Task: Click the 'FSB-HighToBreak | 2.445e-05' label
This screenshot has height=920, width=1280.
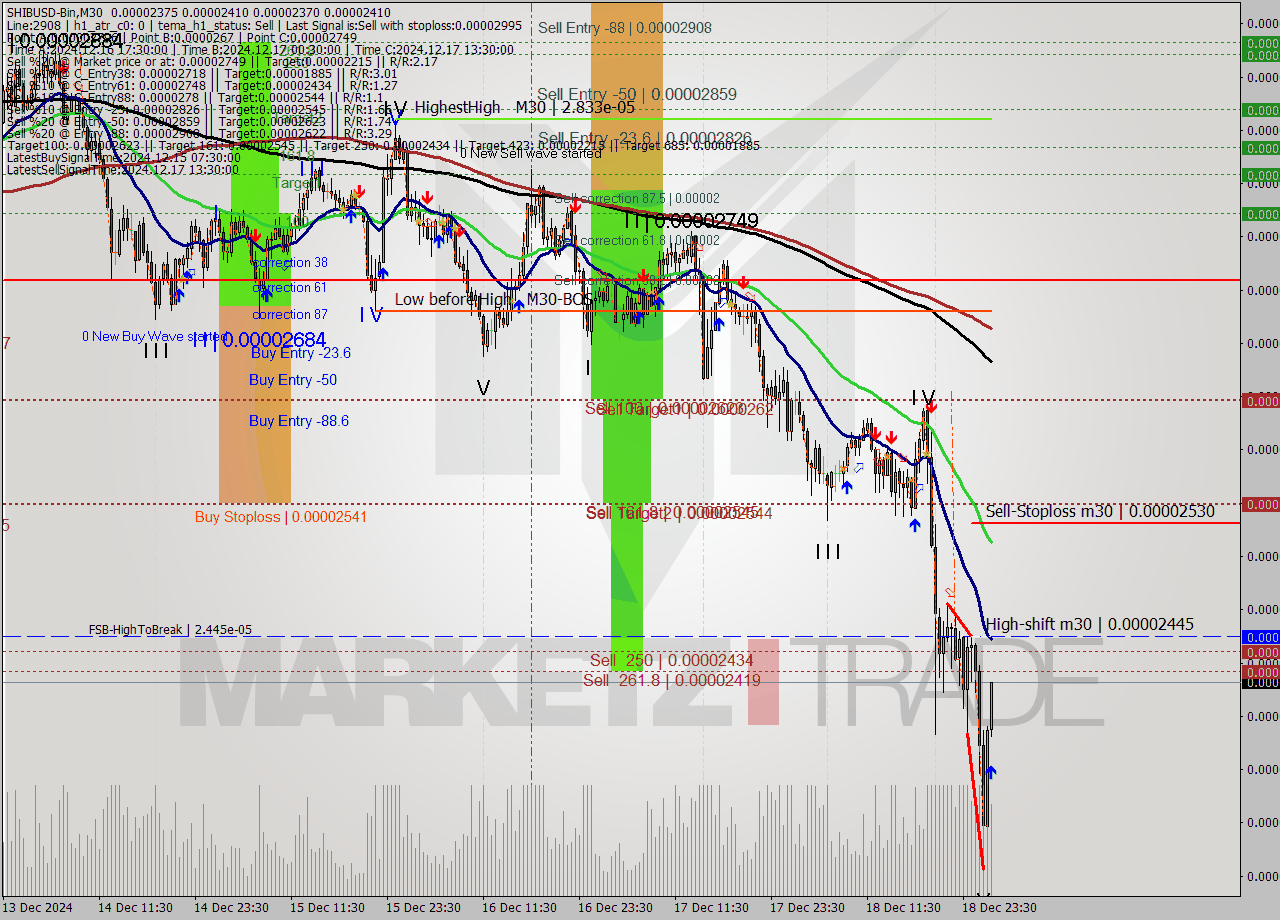Action: pos(170,630)
